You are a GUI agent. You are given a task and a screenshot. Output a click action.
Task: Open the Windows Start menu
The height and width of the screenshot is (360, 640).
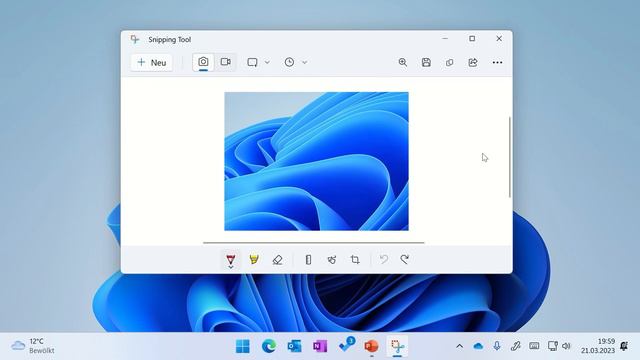point(243,347)
